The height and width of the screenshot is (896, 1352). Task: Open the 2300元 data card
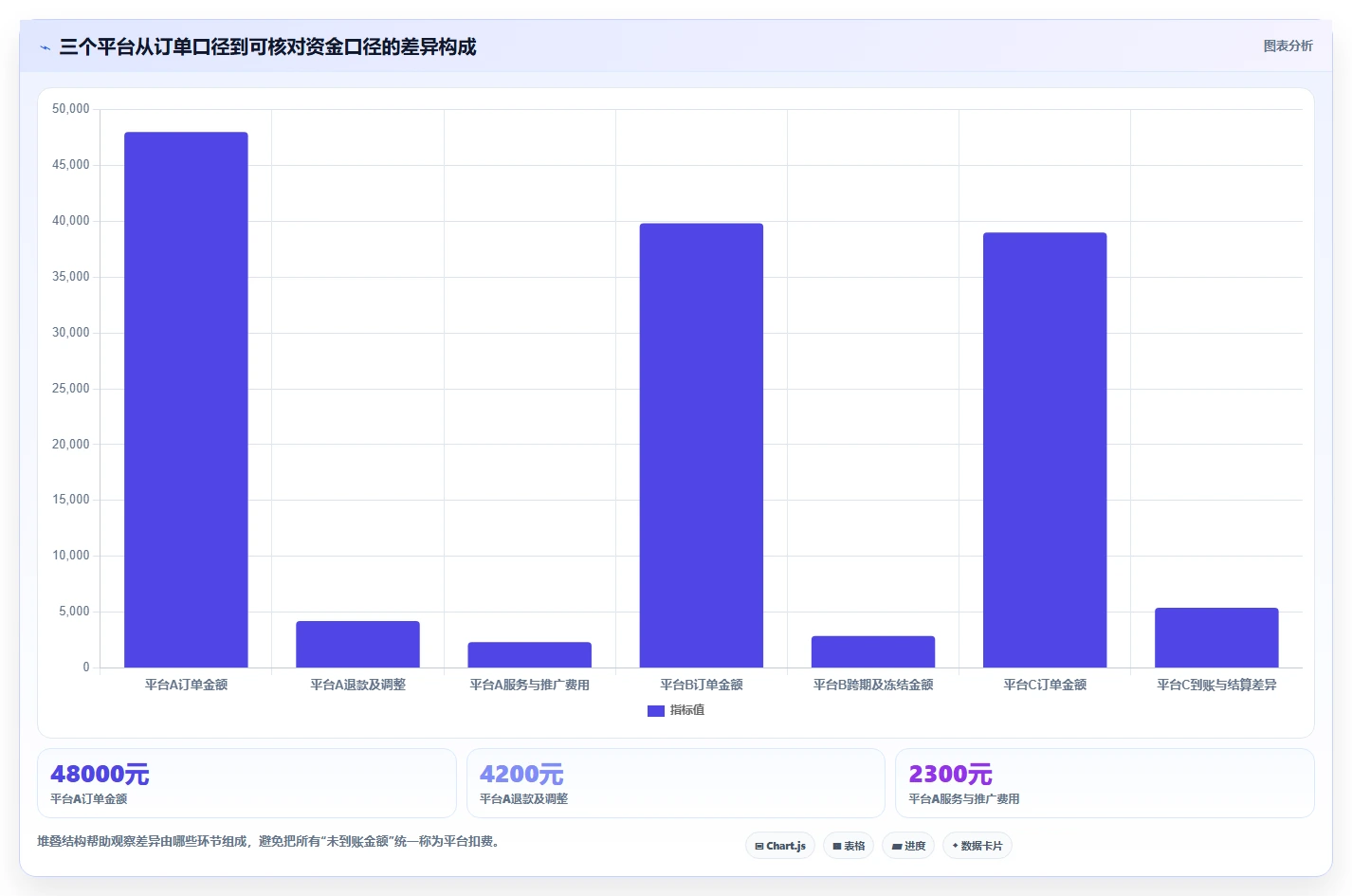click(1105, 783)
